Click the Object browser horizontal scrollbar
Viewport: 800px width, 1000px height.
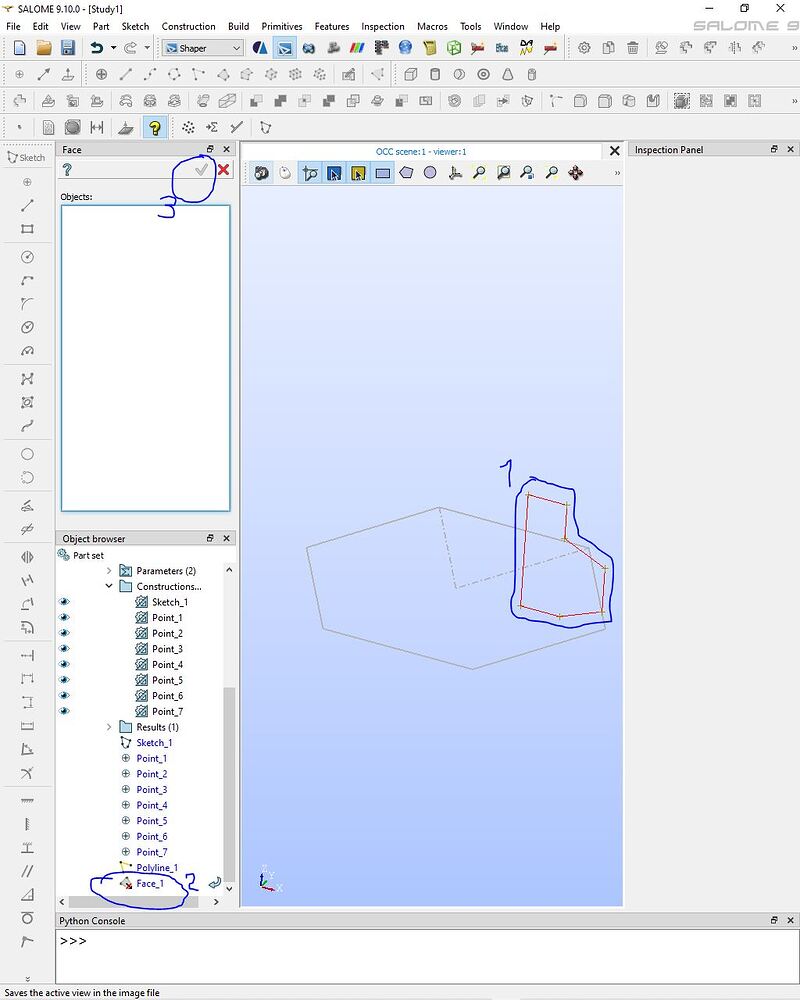[x=134, y=902]
